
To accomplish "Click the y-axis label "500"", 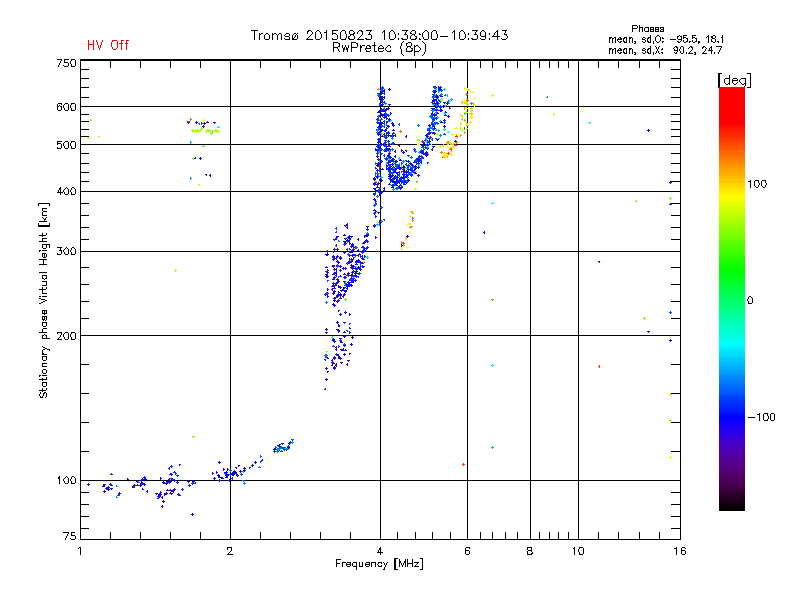I will [x=66, y=145].
